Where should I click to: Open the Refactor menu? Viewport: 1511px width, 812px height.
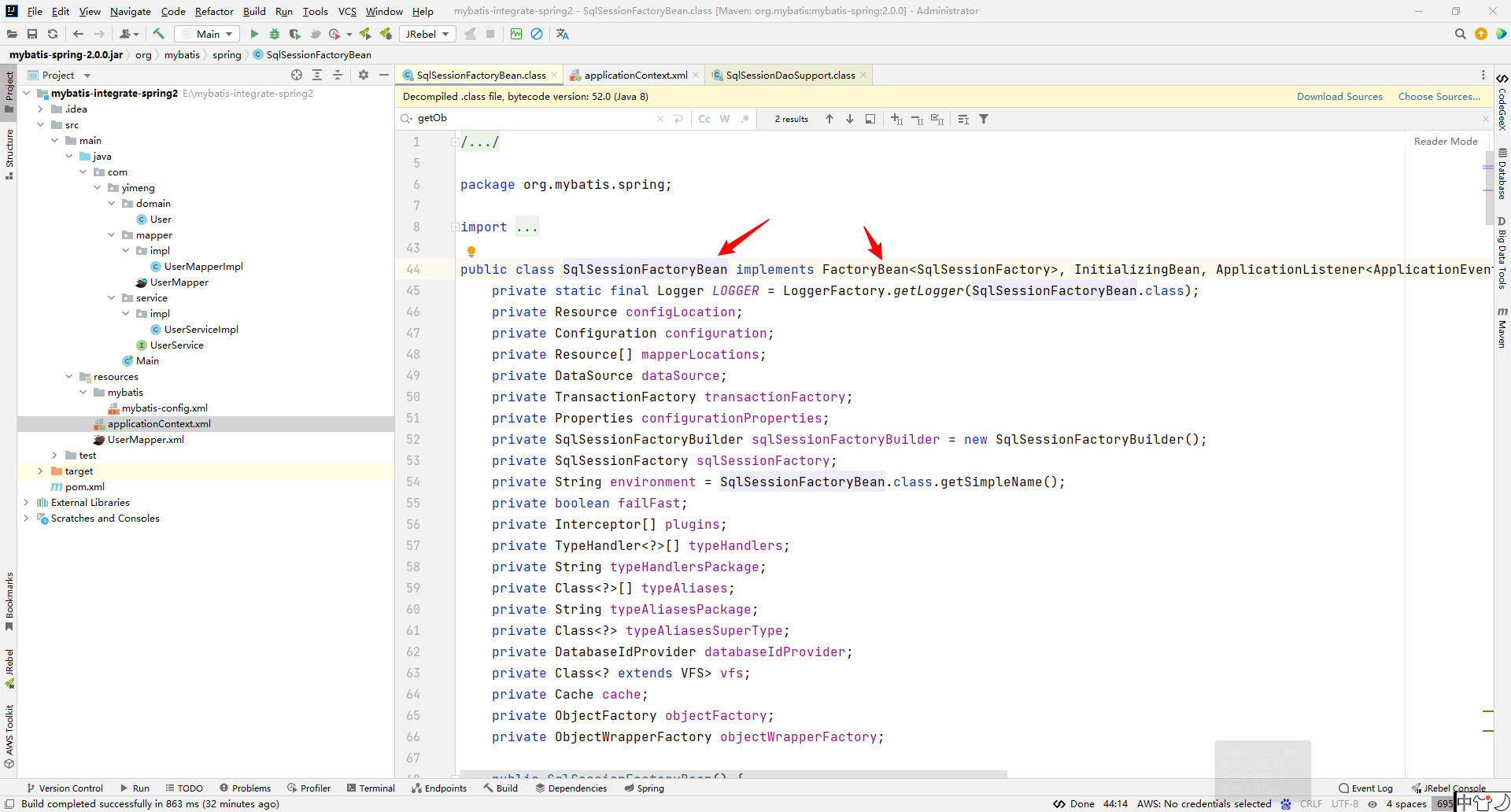click(x=214, y=11)
